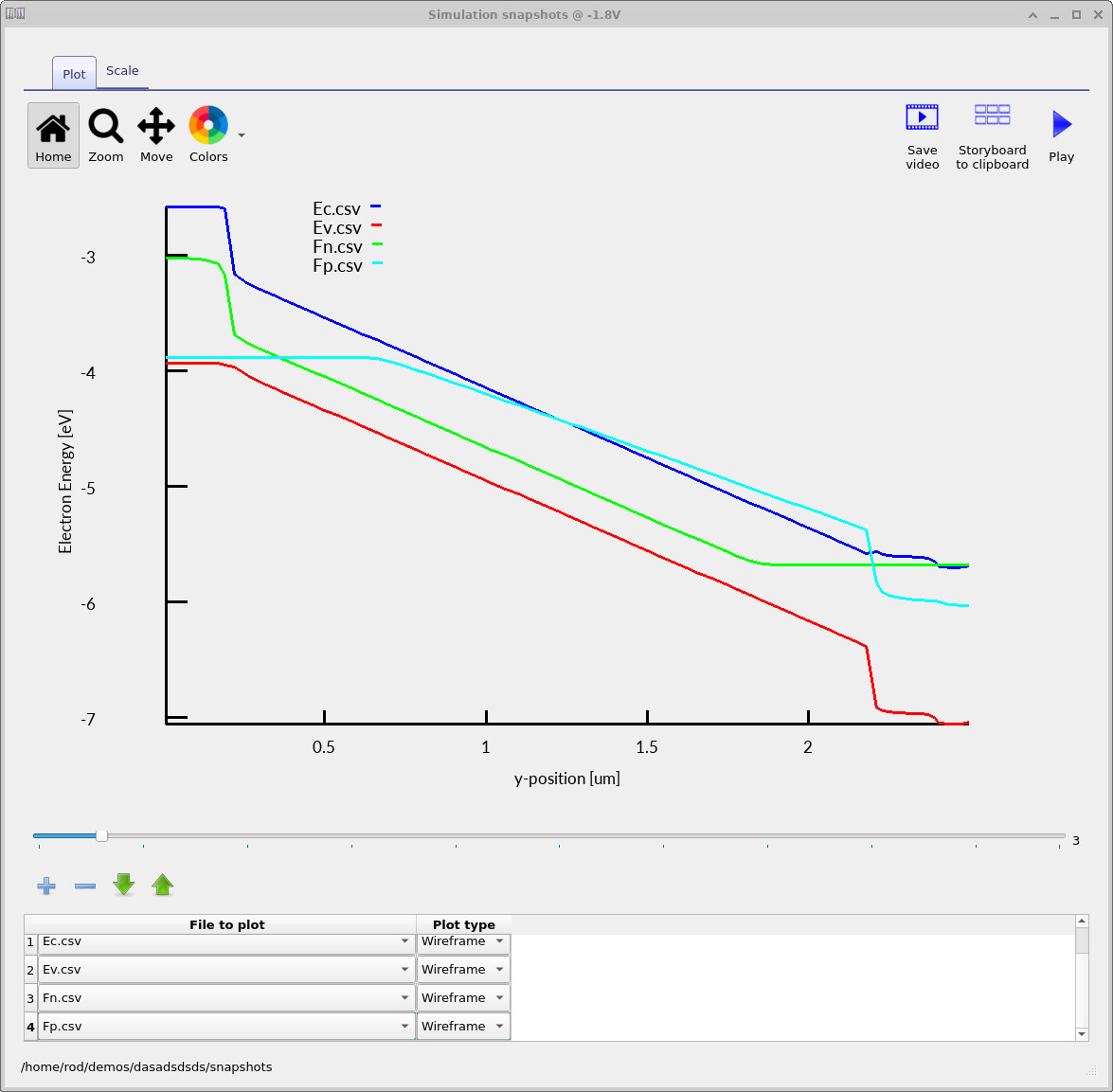Screen dimensions: 1113x1092
Task: Open the Fp.csv file dropdown
Action: click(x=225, y=1026)
